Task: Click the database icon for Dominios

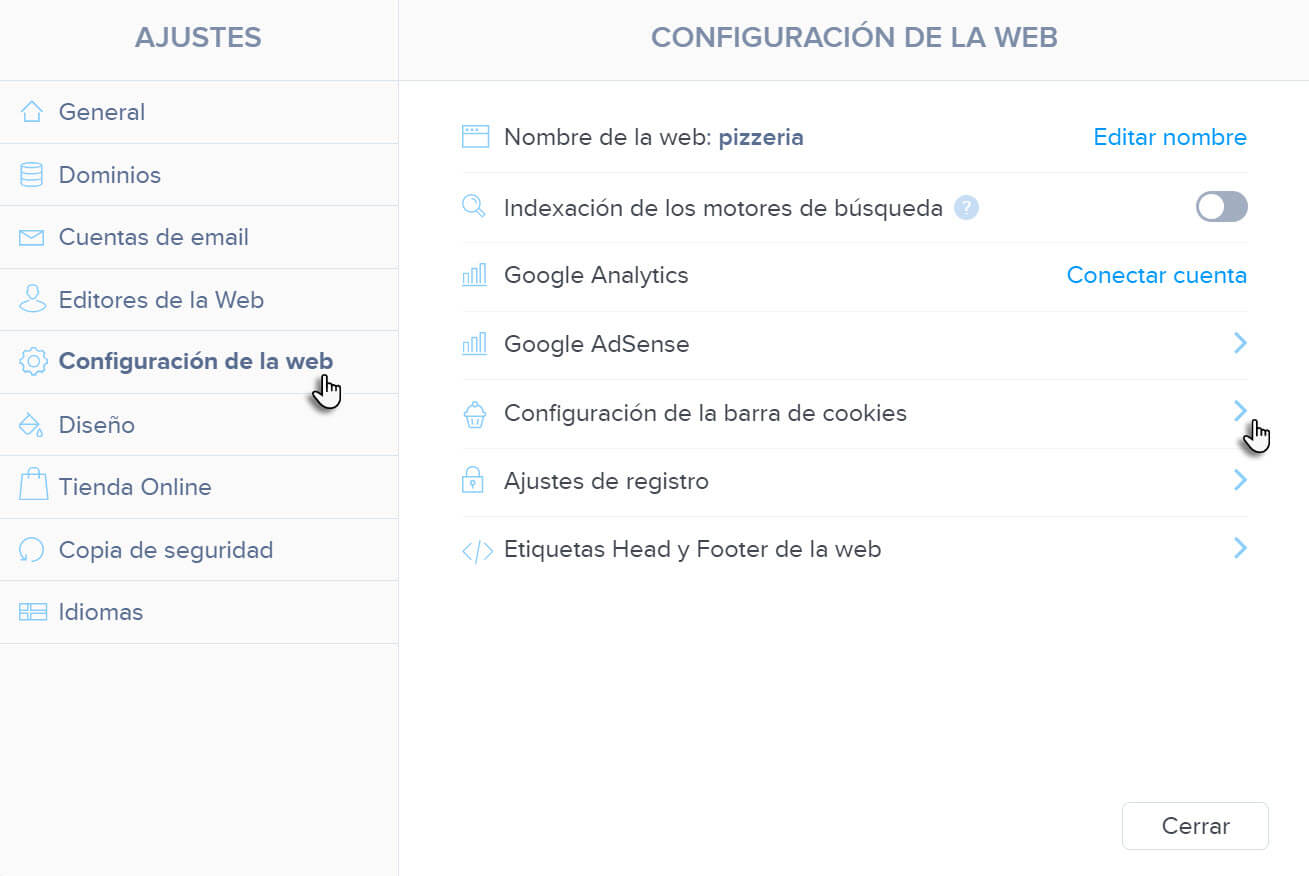Action: 32,175
